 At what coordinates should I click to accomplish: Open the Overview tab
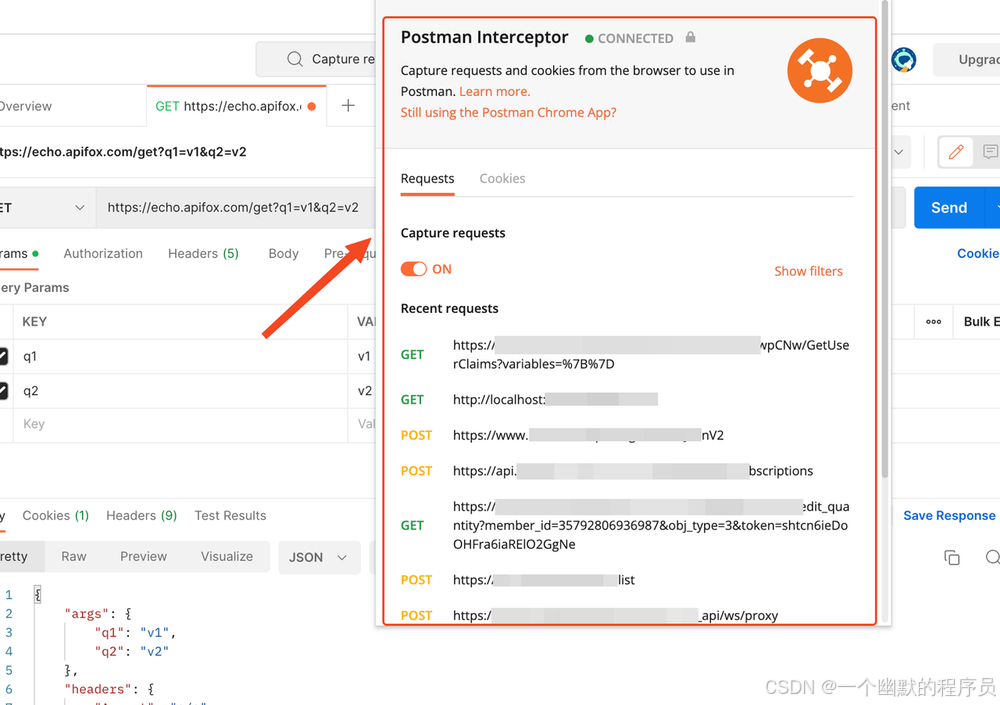(26, 107)
